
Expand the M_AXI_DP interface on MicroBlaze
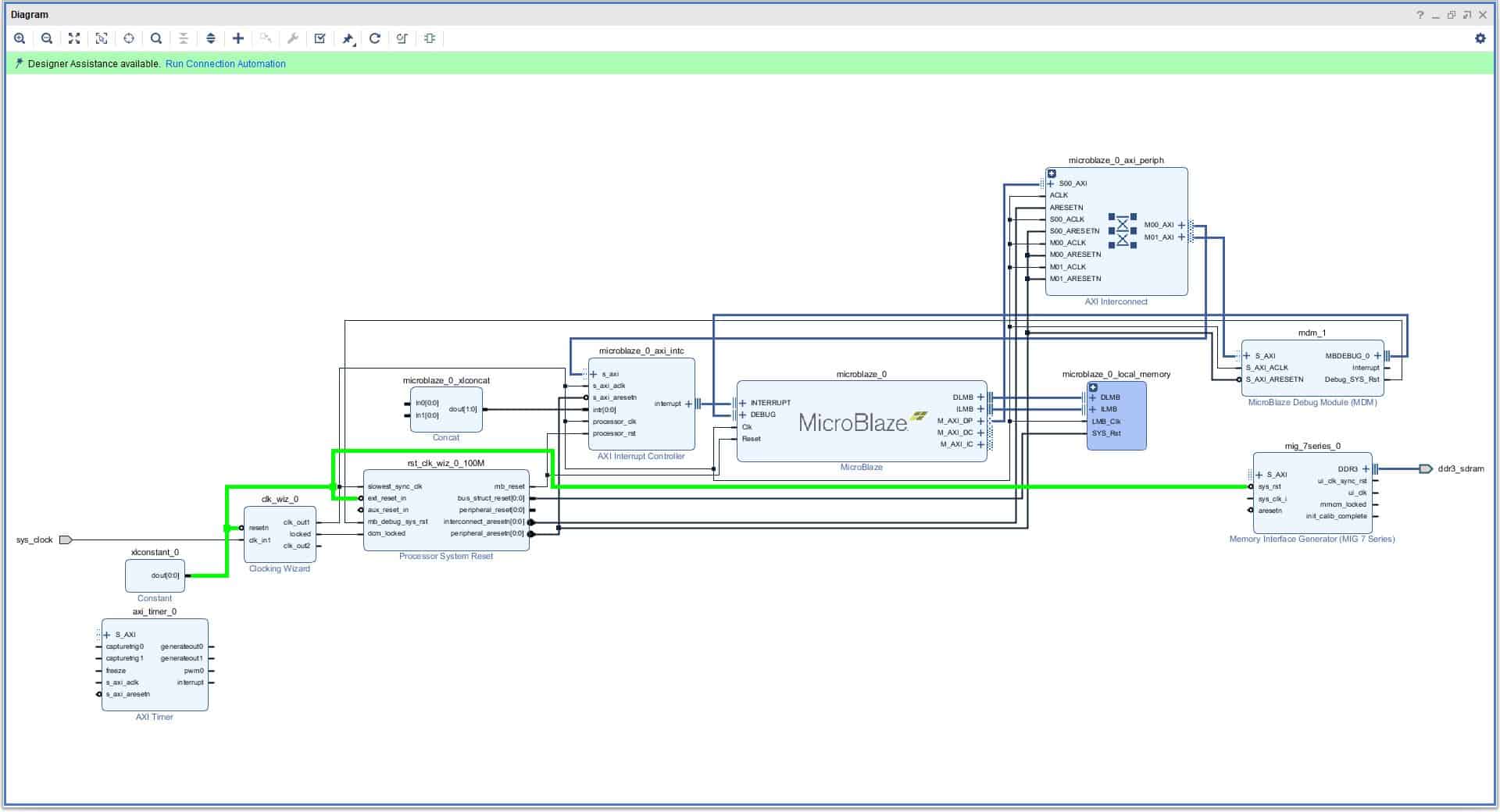(x=980, y=421)
